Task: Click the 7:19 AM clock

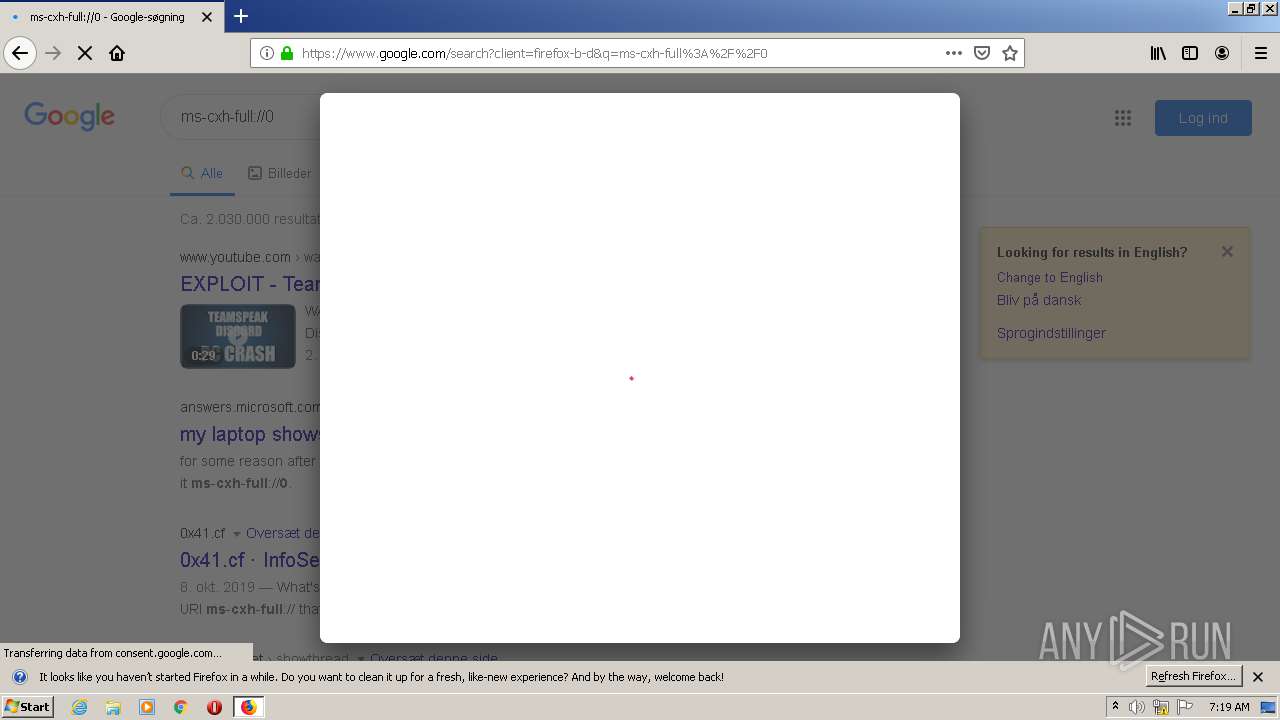Action: (1229, 707)
